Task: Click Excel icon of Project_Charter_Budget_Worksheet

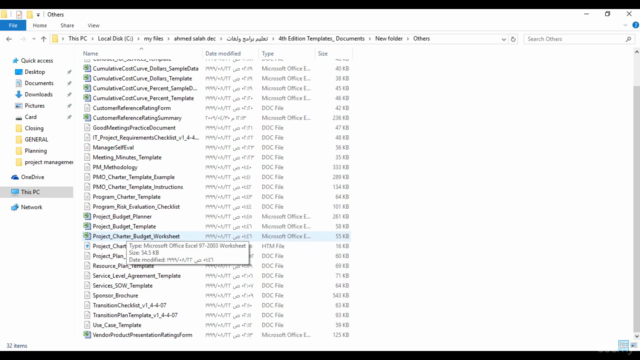Action: point(87,236)
